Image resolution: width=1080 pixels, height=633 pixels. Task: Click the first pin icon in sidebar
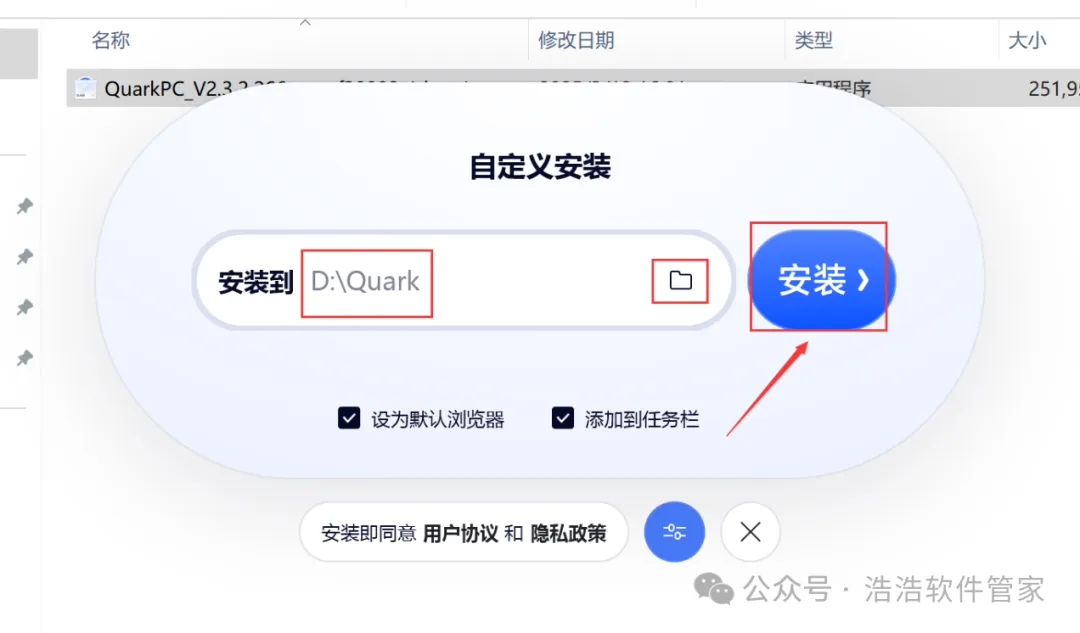25,205
